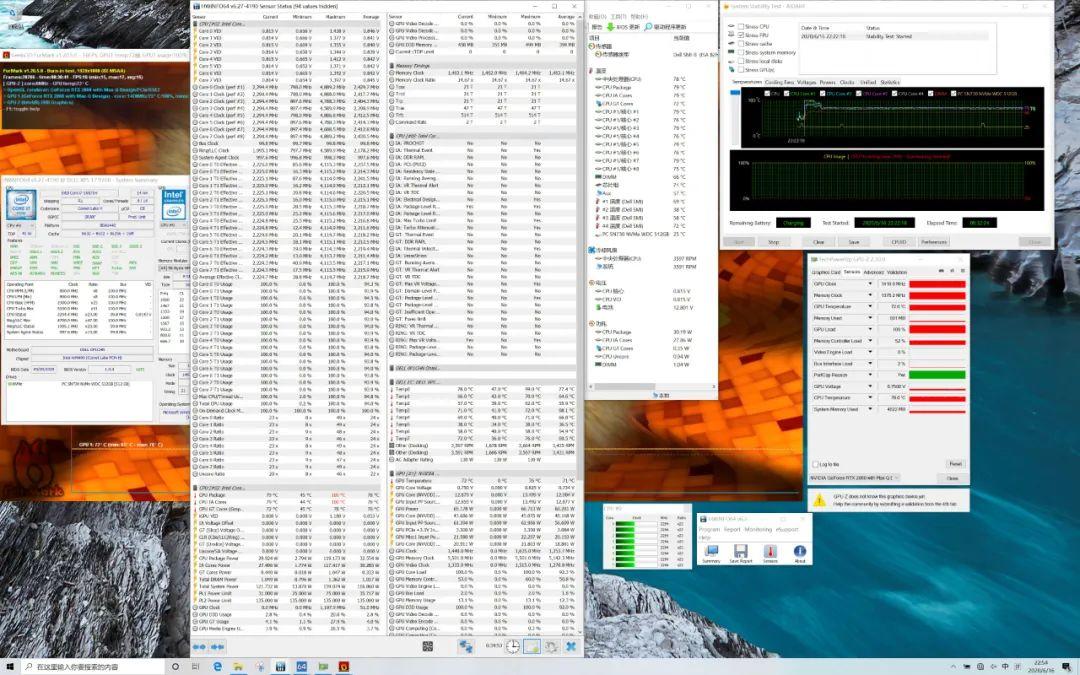Expand the GPU Temperature sensor dropdown
Image resolution: width=1080 pixels, height=675 pixels.
click(x=870, y=306)
